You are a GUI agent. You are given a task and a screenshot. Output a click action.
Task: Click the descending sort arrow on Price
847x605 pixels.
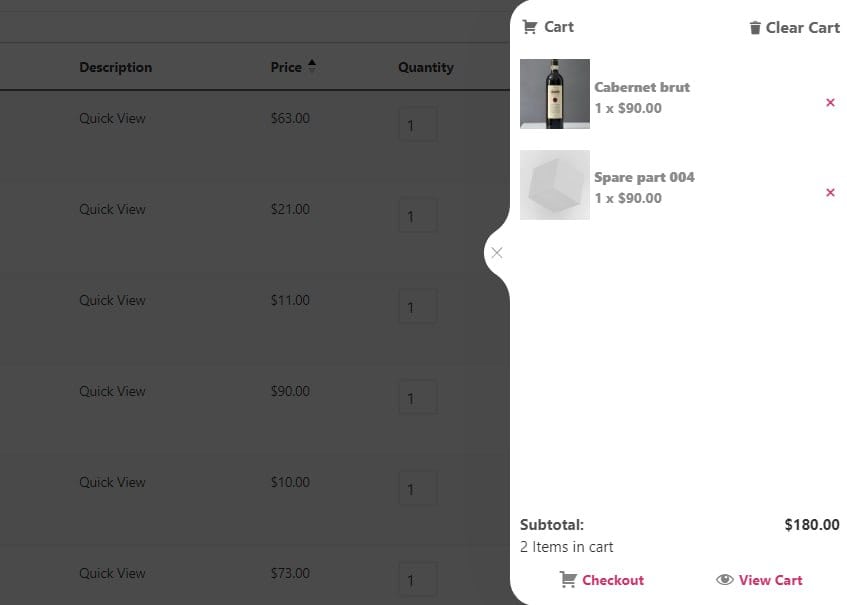tap(311, 71)
